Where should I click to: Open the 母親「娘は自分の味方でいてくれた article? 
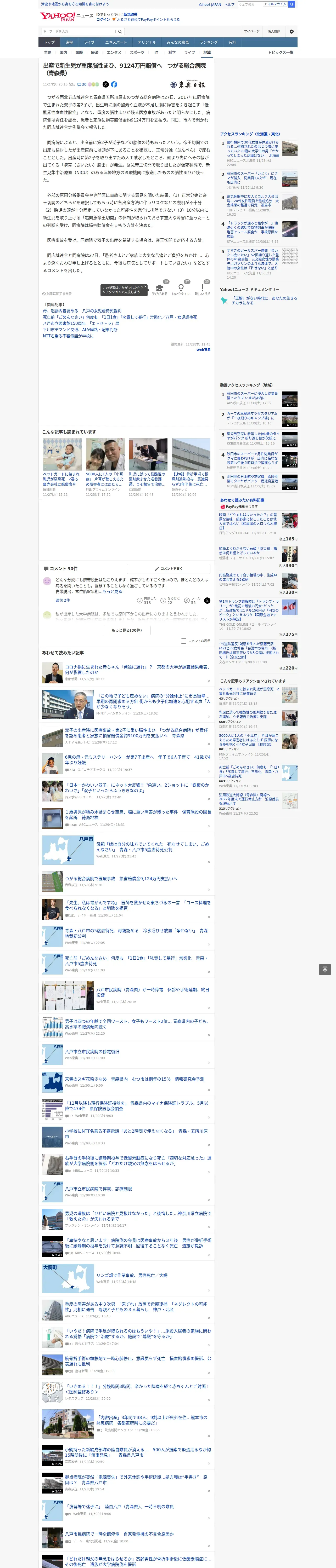[x=153, y=846]
